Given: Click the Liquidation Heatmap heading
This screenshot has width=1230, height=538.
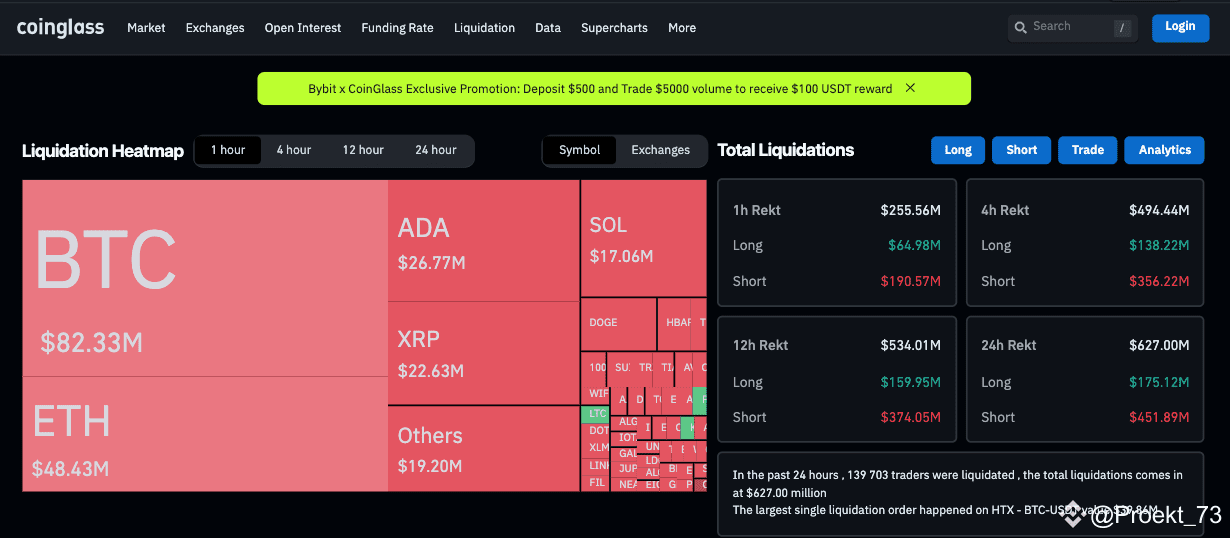Looking at the screenshot, I should pyautogui.click(x=103, y=151).
